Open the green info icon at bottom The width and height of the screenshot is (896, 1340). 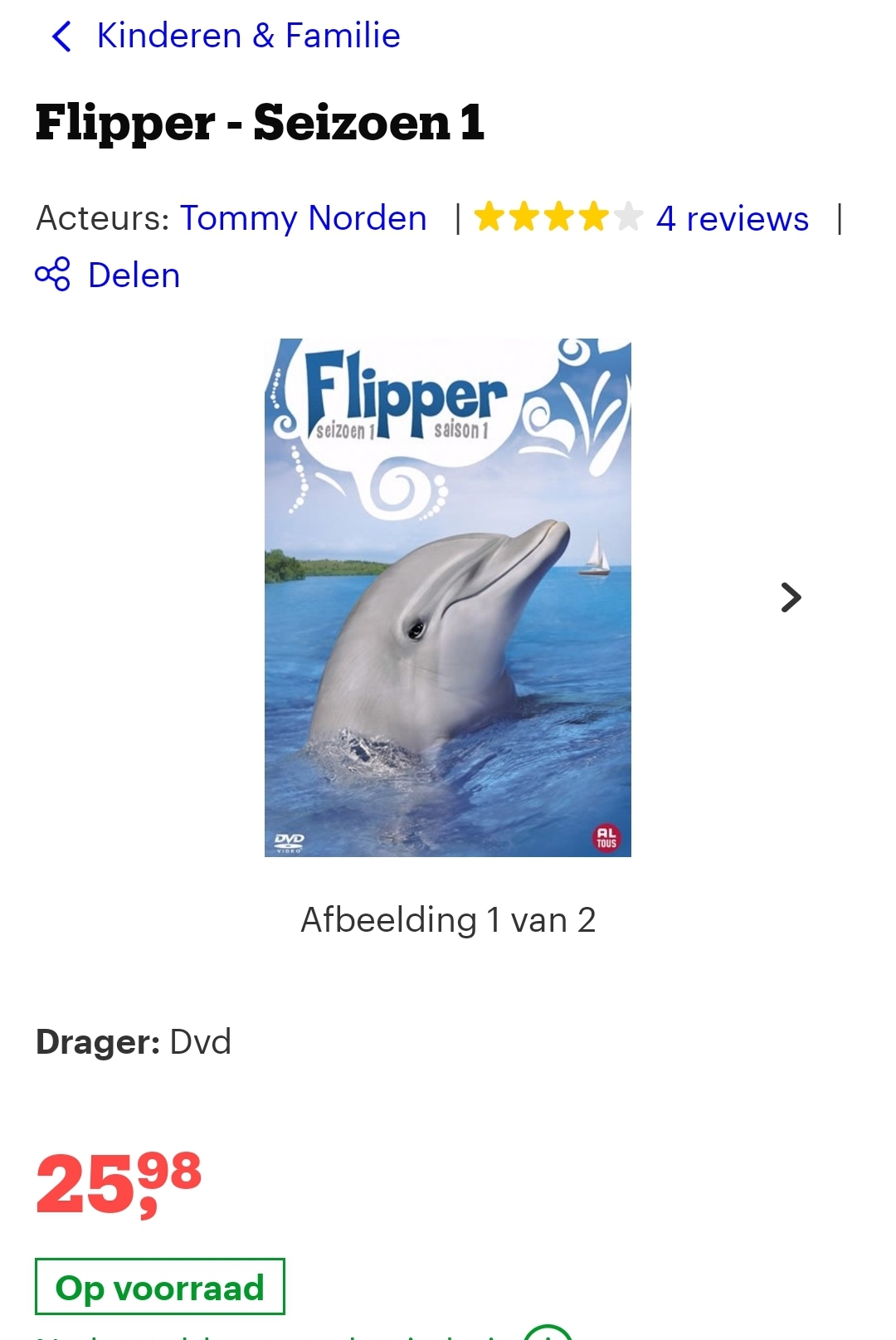[x=548, y=1333]
